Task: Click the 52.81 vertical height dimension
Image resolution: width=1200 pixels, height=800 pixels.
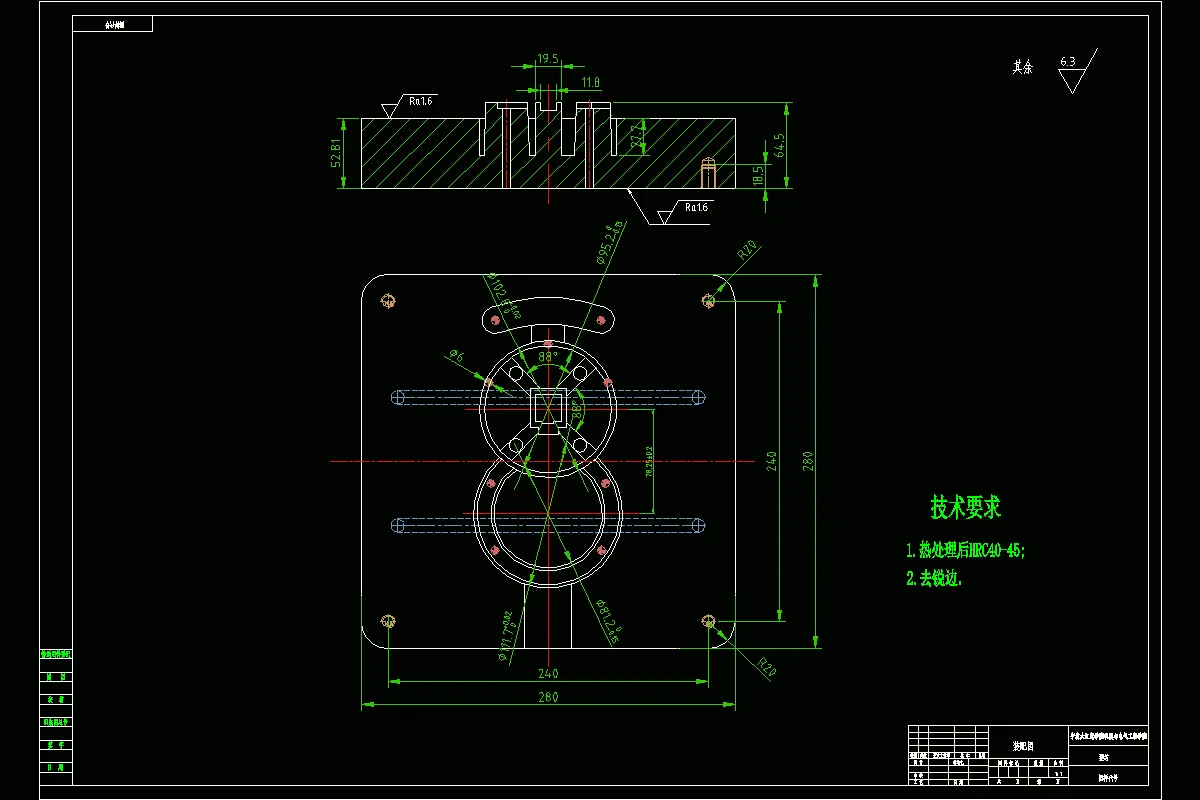Action: [x=336, y=152]
